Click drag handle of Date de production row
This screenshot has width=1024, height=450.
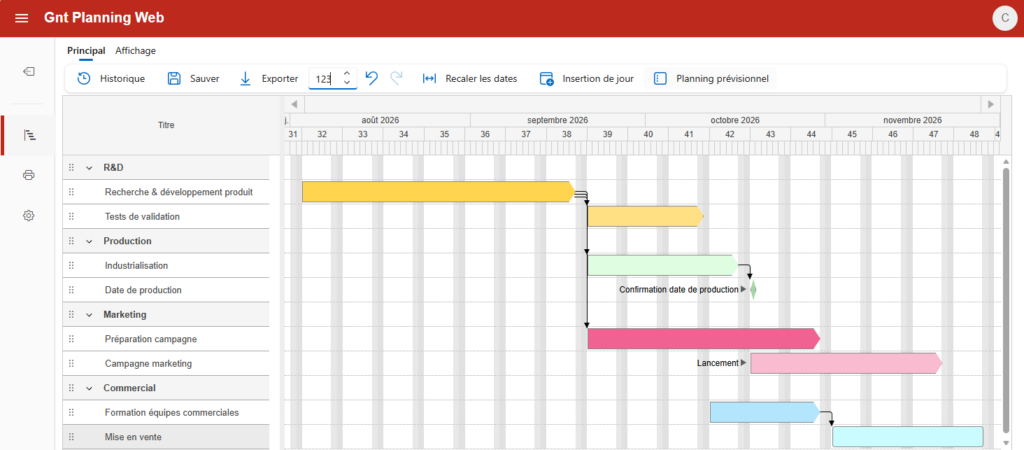[71, 290]
